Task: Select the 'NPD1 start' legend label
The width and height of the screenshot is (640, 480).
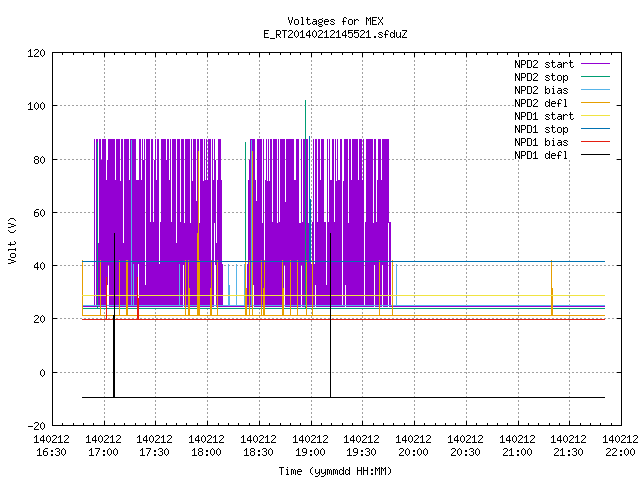Action: pyautogui.click(x=544, y=116)
